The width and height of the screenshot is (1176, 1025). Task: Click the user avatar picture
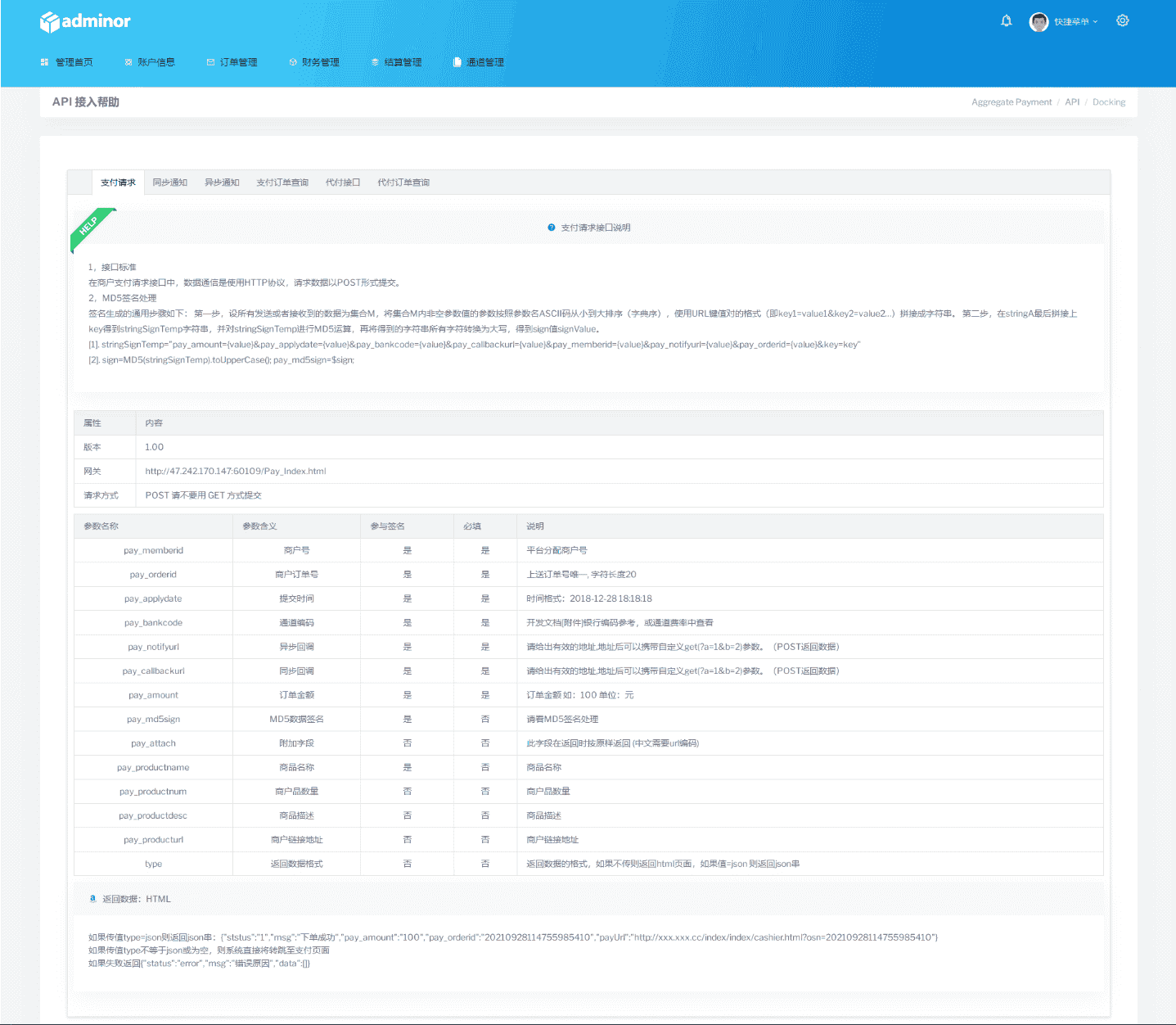coord(1039,22)
